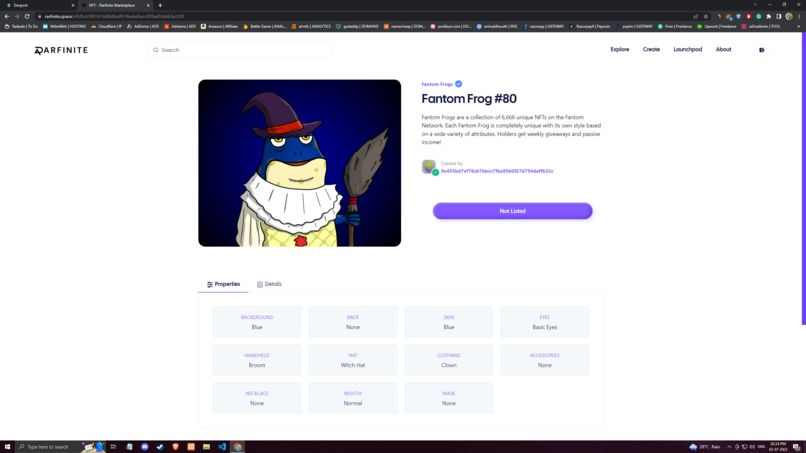
Task: Open the AdSense | ADS bookmark
Action: (x=143, y=26)
